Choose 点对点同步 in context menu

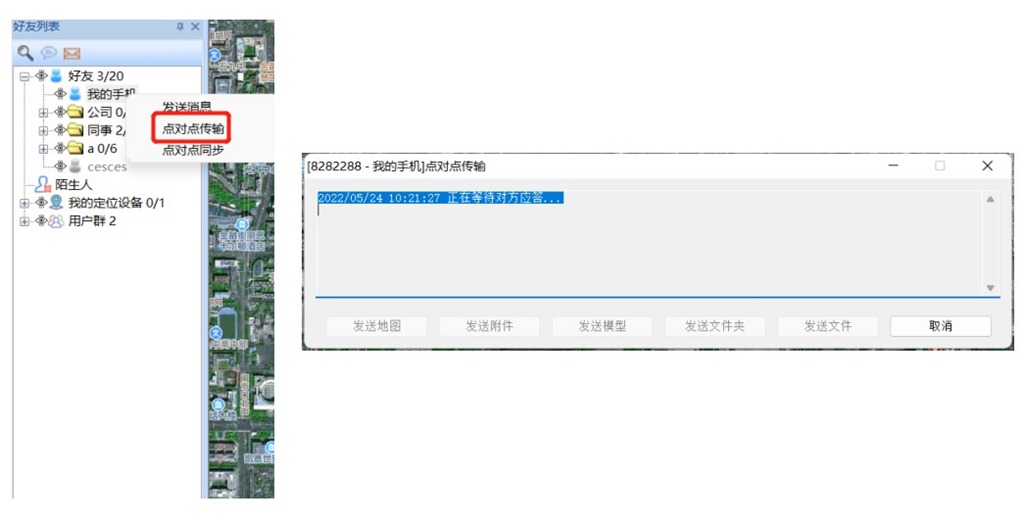pos(193,150)
